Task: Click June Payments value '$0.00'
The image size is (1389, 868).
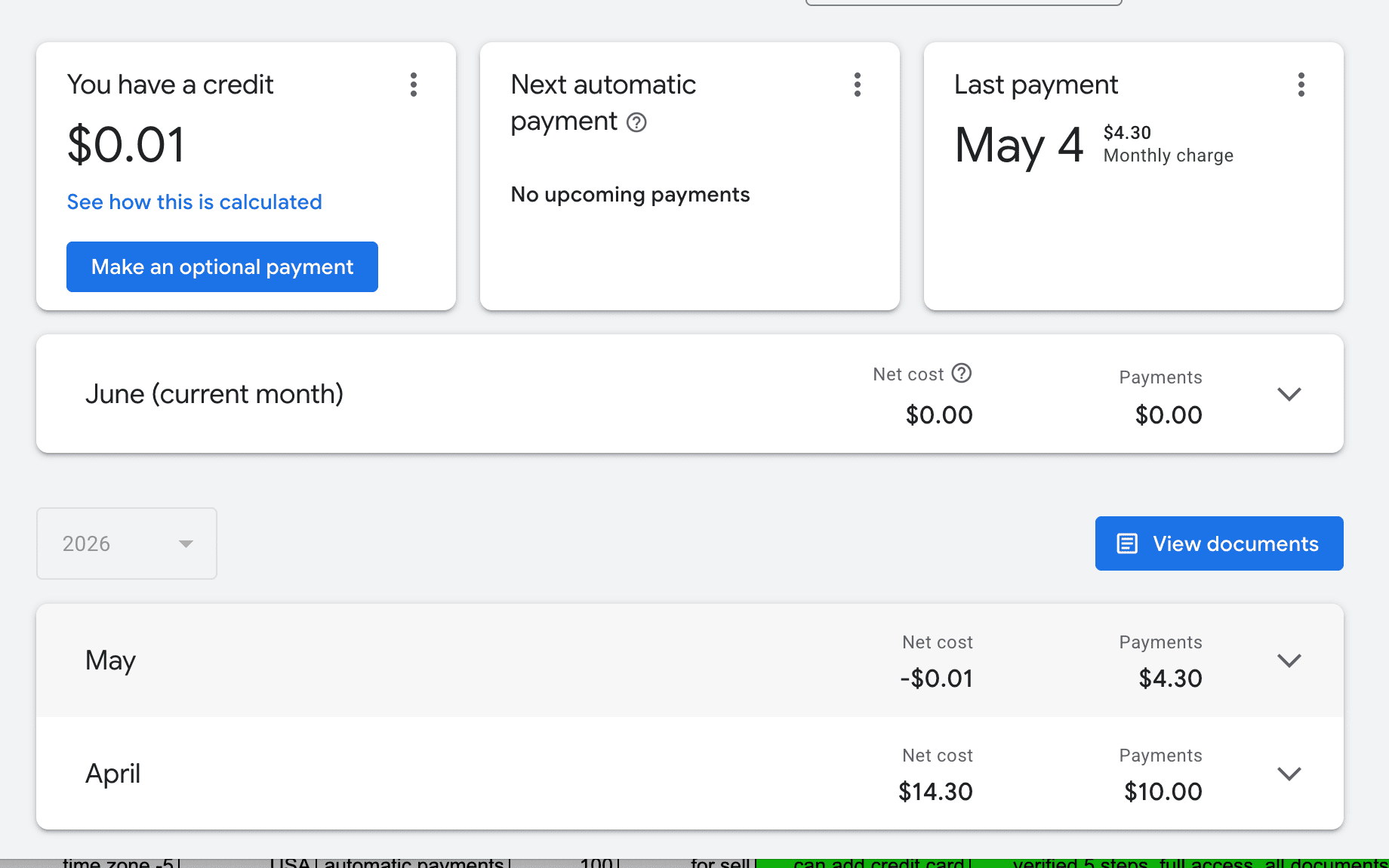Action: (x=1169, y=415)
